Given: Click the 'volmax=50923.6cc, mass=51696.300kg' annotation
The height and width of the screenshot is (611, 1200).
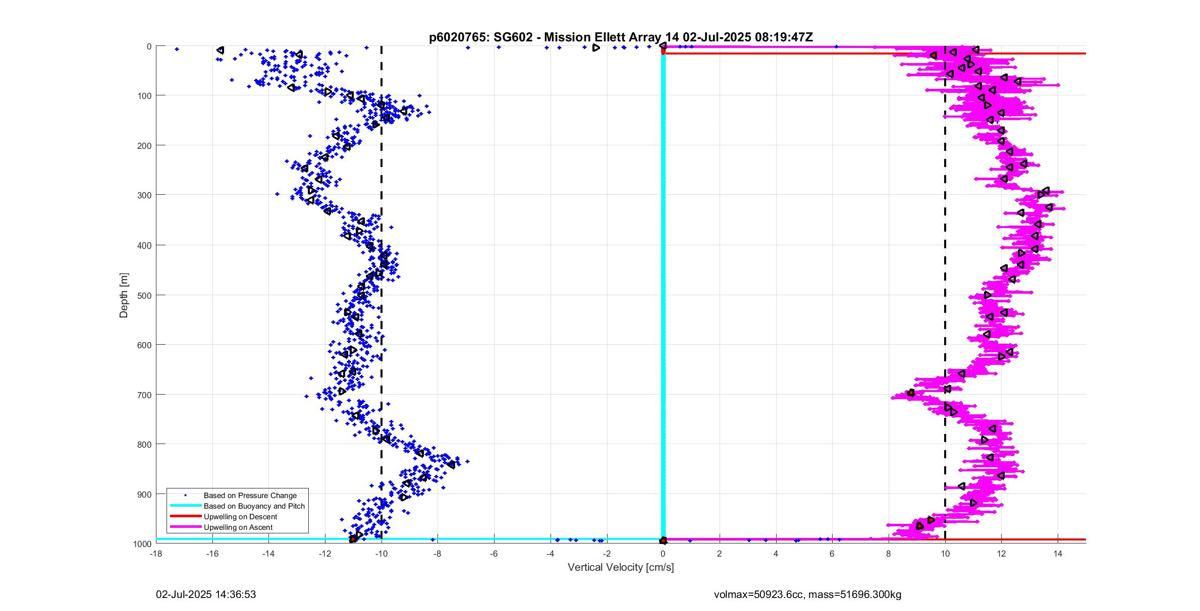Looking at the screenshot, I should [807, 593].
